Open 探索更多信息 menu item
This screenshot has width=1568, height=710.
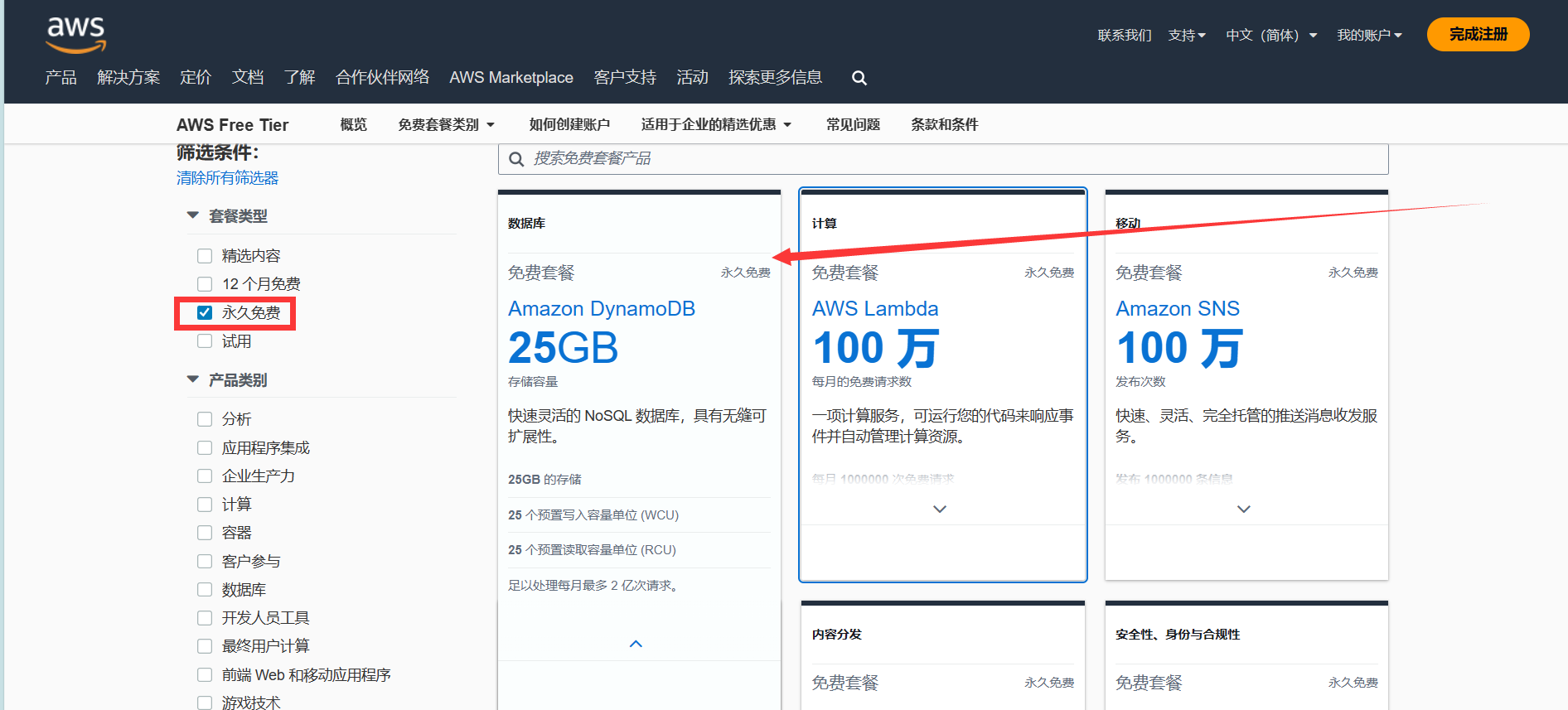coord(775,78)
